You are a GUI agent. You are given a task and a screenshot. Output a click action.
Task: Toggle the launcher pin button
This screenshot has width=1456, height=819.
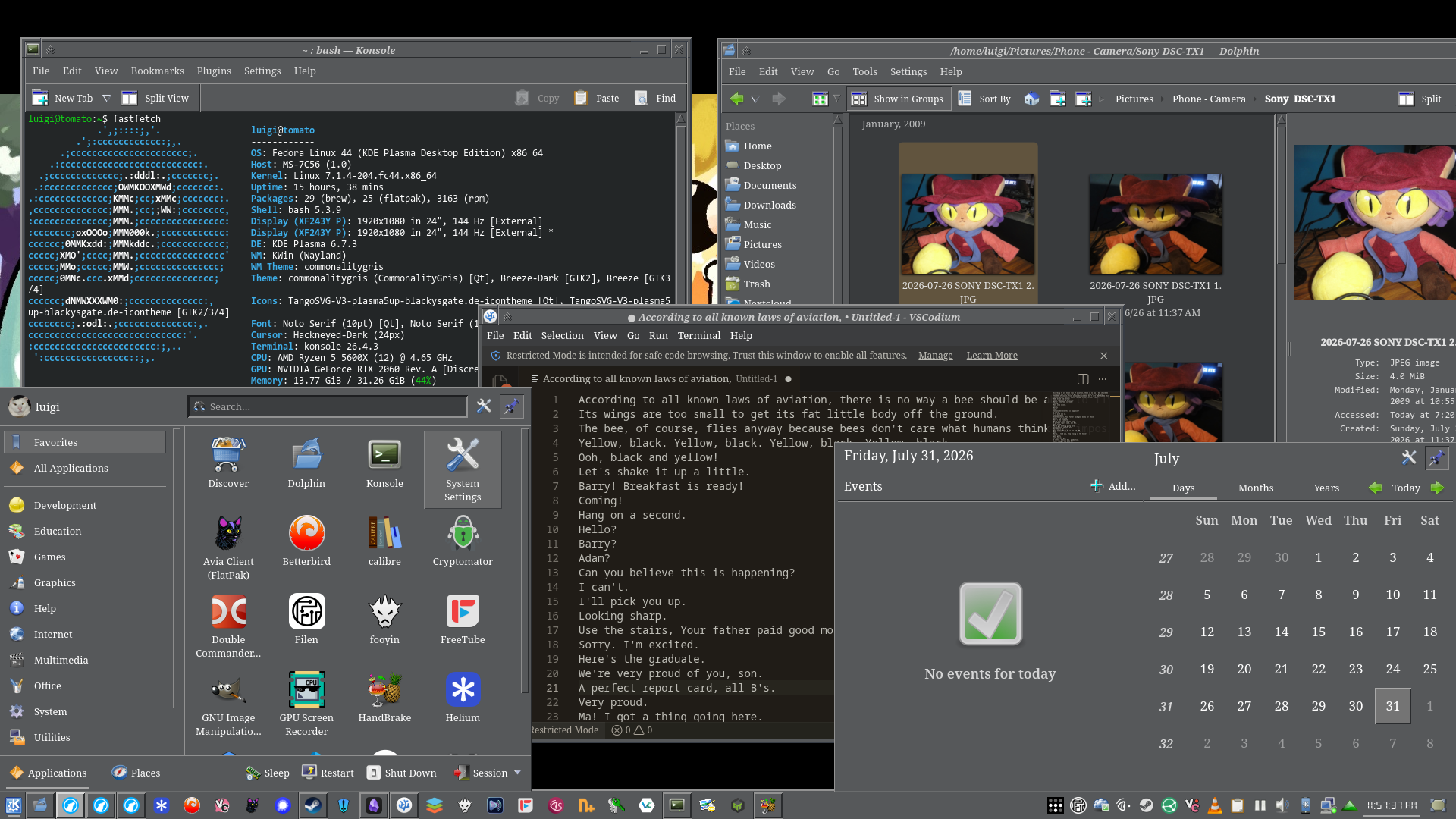point(512,406)
